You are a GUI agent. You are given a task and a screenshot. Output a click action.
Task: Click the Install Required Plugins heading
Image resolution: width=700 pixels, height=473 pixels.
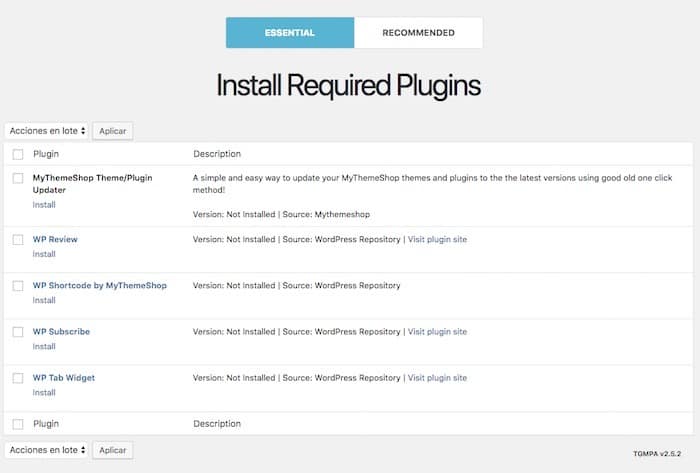pyautogui.click(x=349, y=86)
